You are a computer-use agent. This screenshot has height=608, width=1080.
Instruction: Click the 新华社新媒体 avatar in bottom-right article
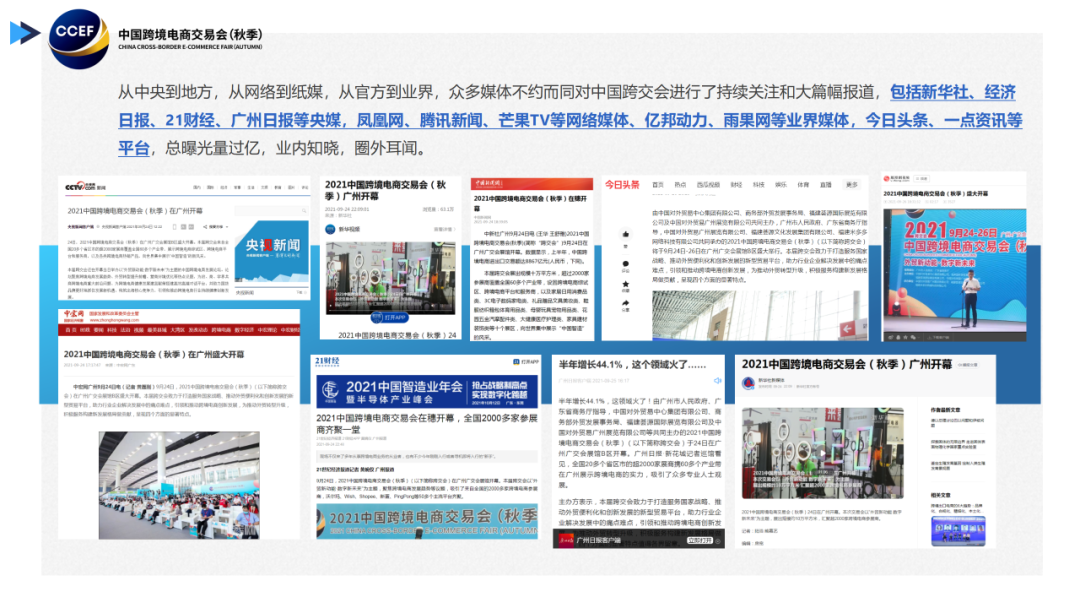pos(748,384)
